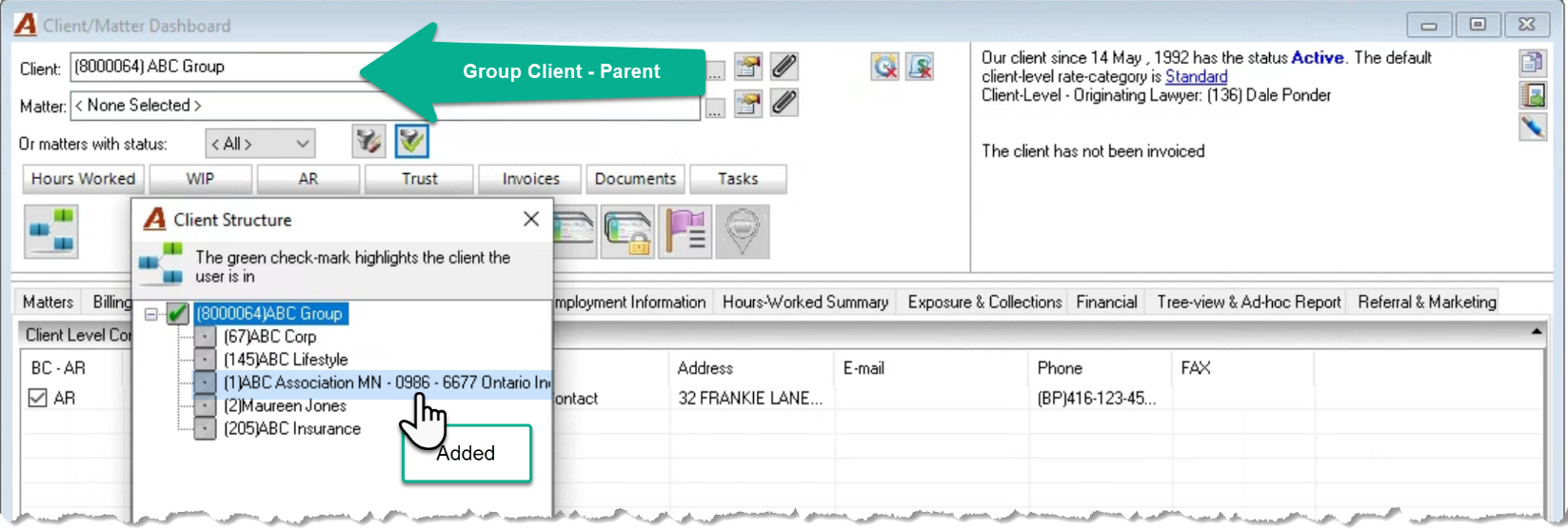Click the collapse arrow at the grid's right edge

tap(1536, 331)
